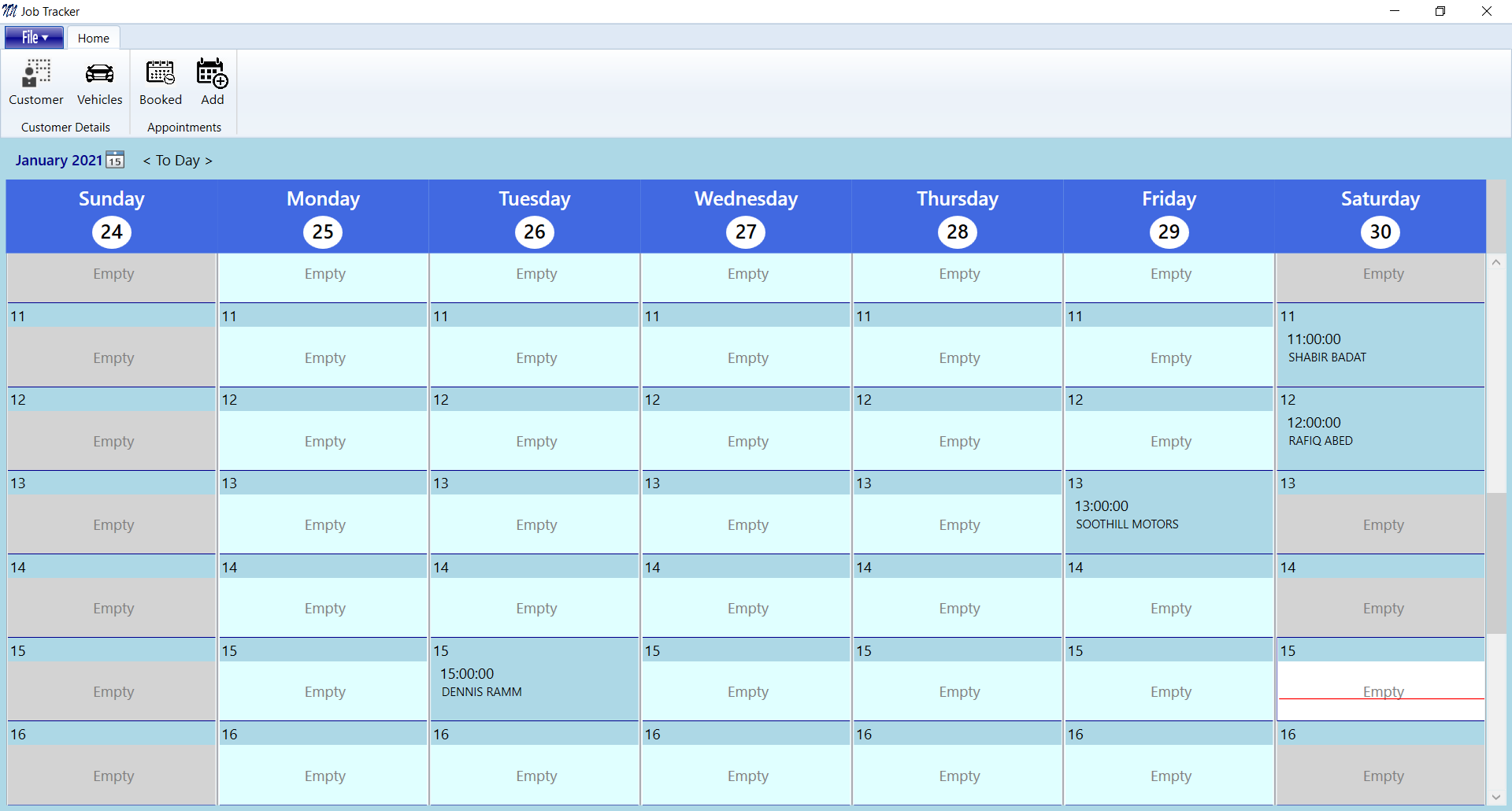1512x811 pixels.
Task: Jump to To Day link
Action: [177, 161]
